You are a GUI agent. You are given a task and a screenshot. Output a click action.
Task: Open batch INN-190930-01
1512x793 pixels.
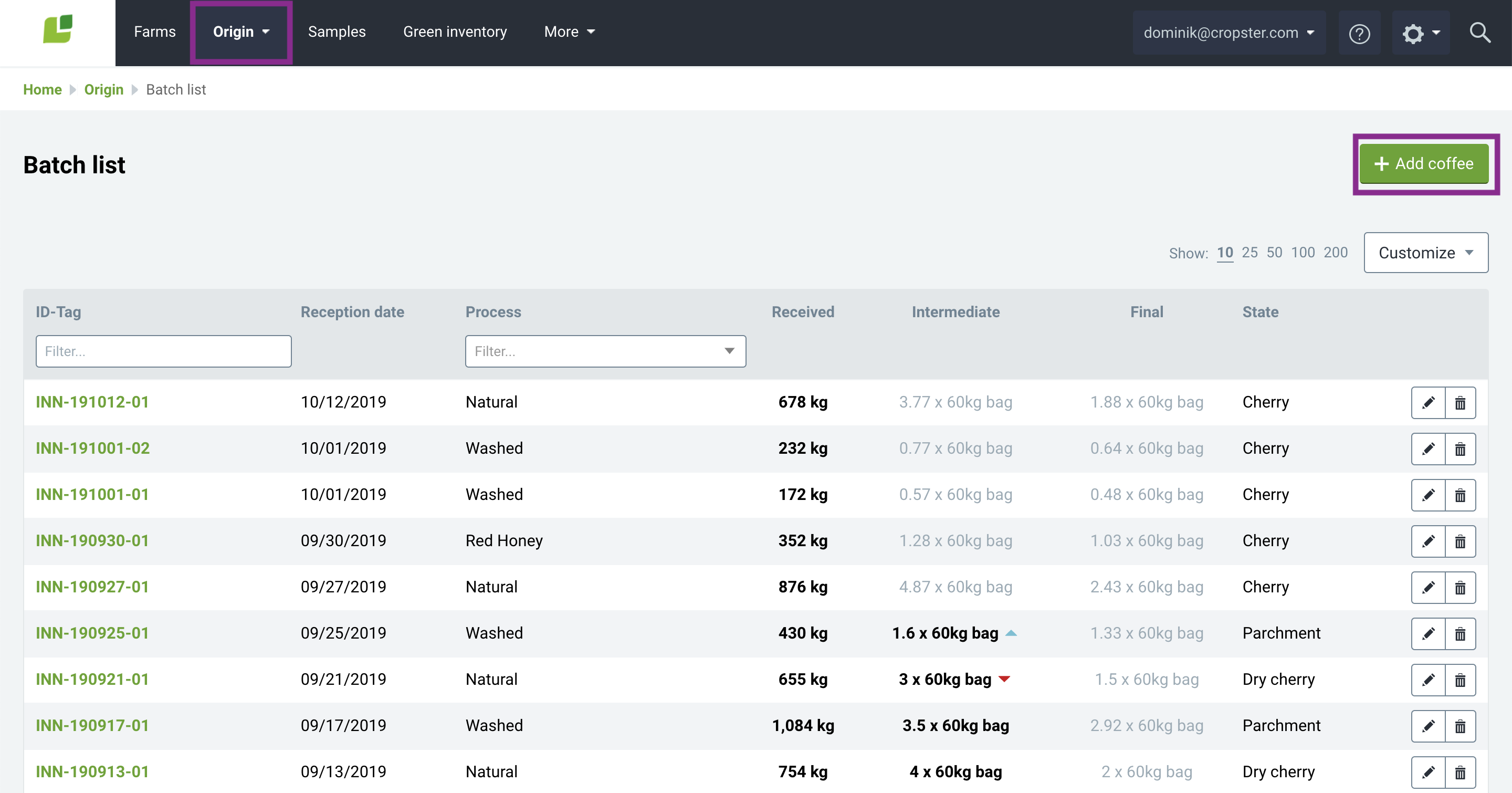point(92,541)
